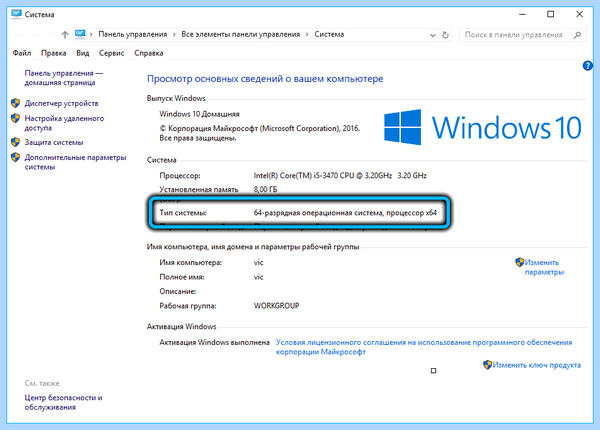The height and width of the screenshot is (430, 600).
Task: Close the Система window
Action: click(579, 14)
